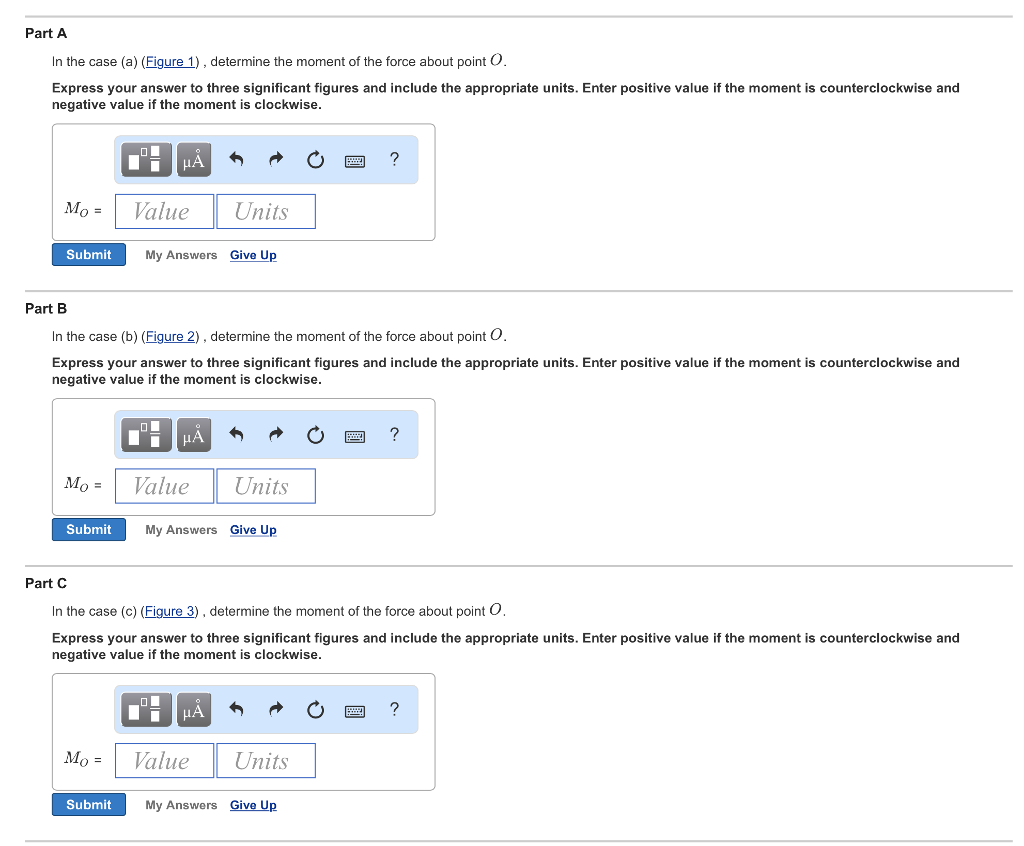
Task: Open the equation templates icon in Part B
Action: [x=145, y=434]
